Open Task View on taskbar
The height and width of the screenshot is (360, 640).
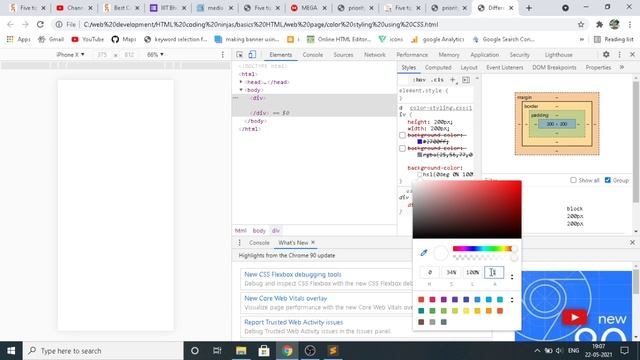tap(217, 351)
